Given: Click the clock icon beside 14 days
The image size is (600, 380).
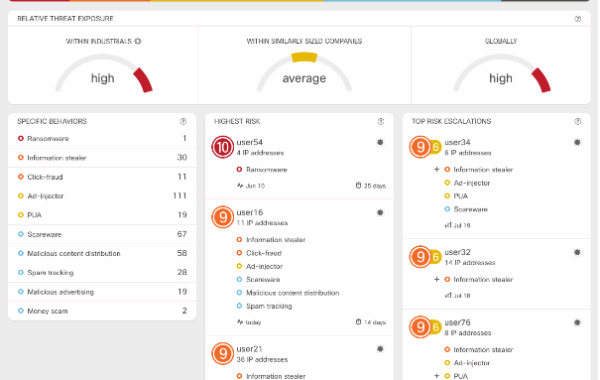Looking at the screenshot, I should point(358,322).
